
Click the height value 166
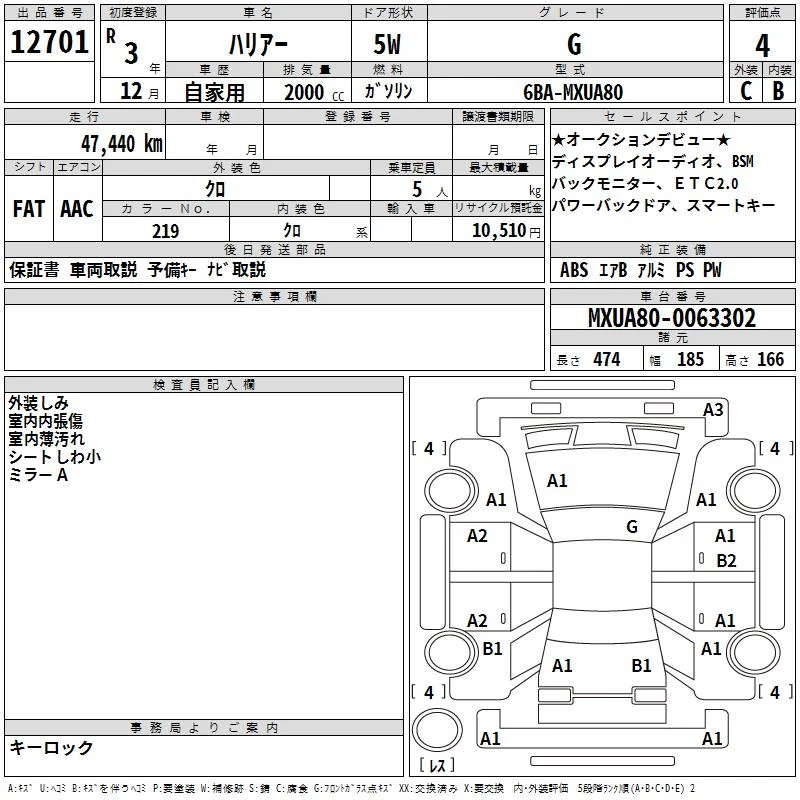pyautogui.click(x=770, y=359)
